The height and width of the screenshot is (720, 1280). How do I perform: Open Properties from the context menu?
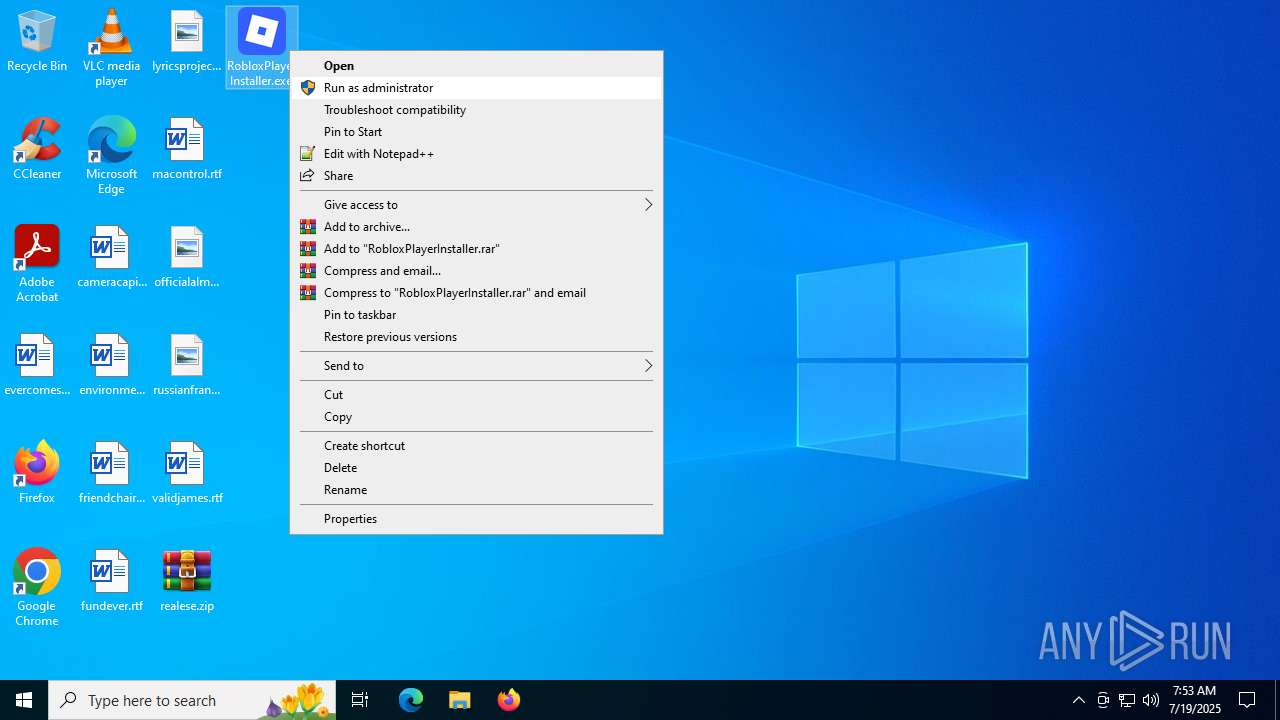tap(476, 519)
